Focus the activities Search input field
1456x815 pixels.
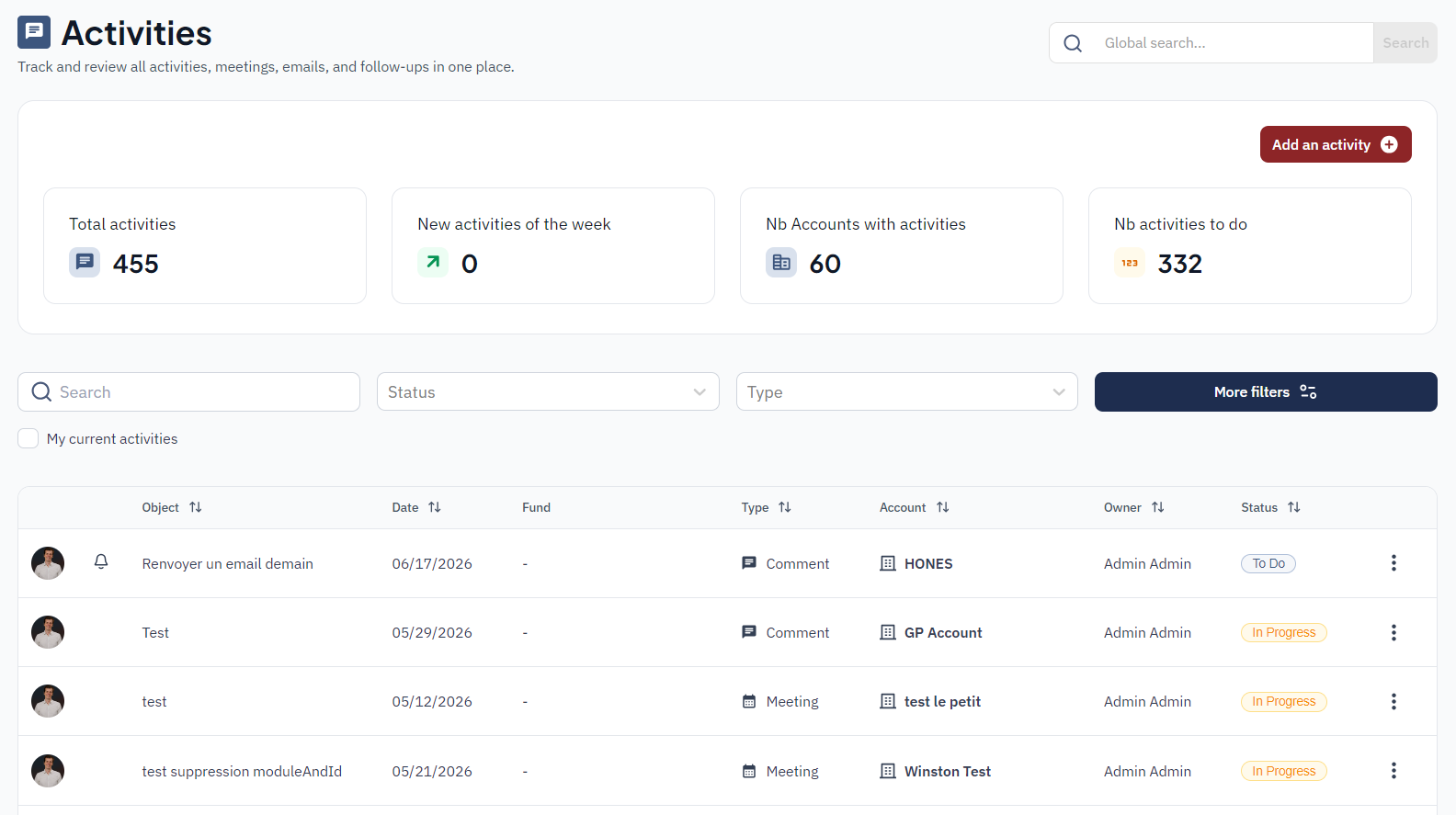pyautogui.click(x=188, y=391)
